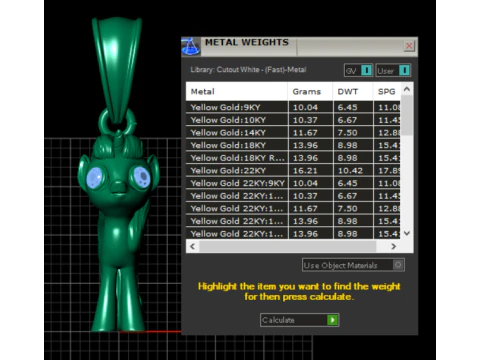Select the Yellow Gold:9KY row
This screenshot has height=360, width=480.
coord(293,107)
